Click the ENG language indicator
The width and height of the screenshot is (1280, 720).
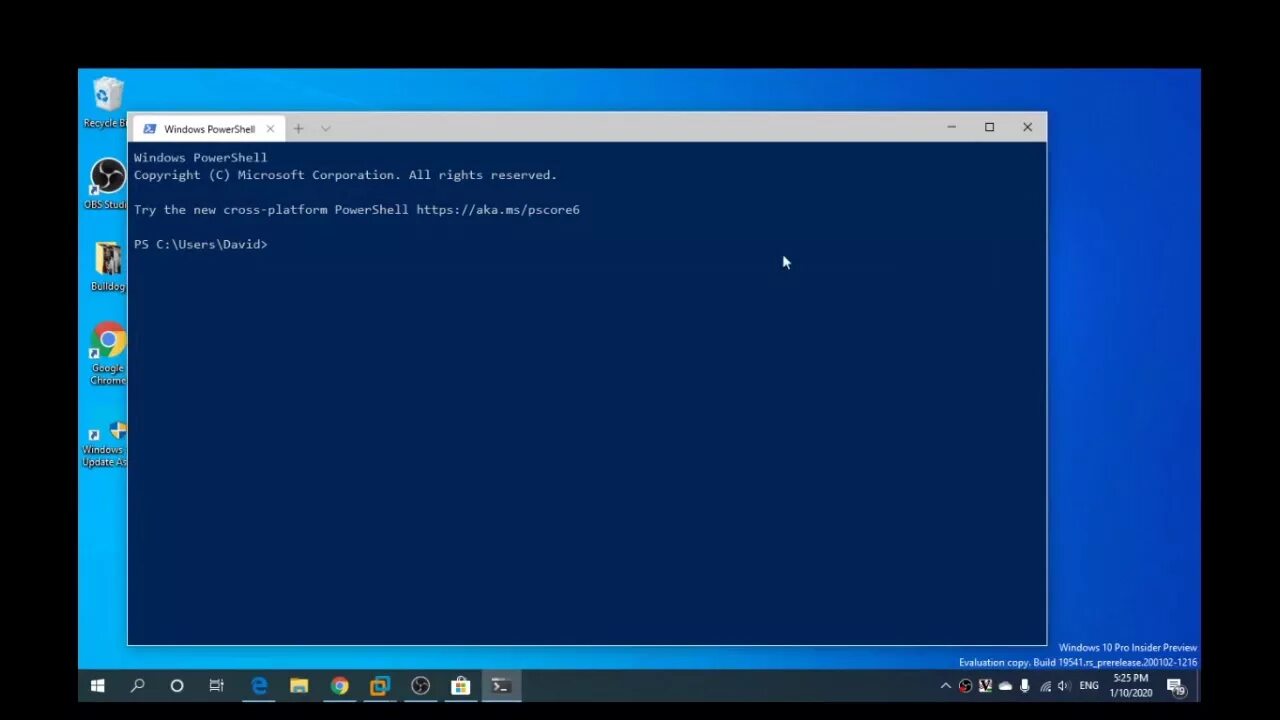click(x=1088, y=686)
